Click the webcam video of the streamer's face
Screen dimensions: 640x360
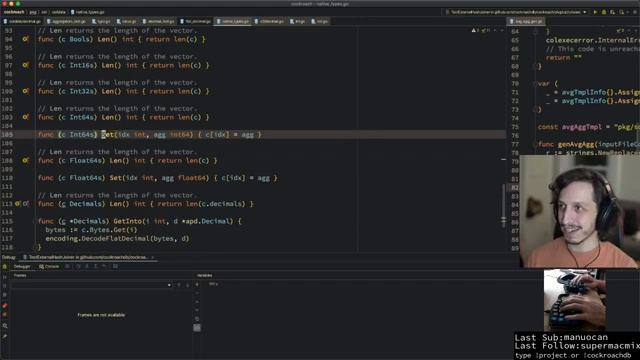[x=580, y=211]
